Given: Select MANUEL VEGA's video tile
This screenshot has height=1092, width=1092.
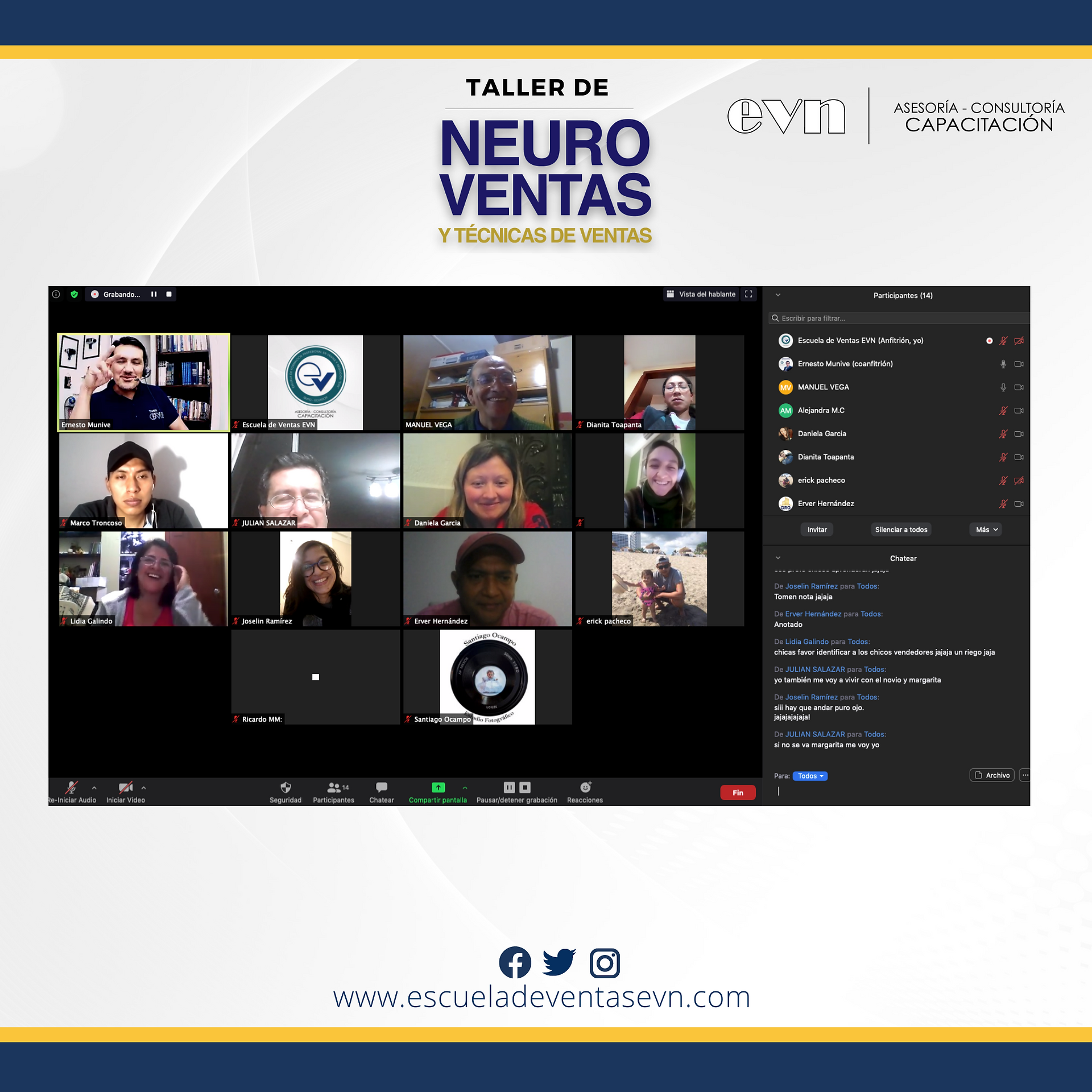Looking at the screenshot, I should tap(487, 382).
